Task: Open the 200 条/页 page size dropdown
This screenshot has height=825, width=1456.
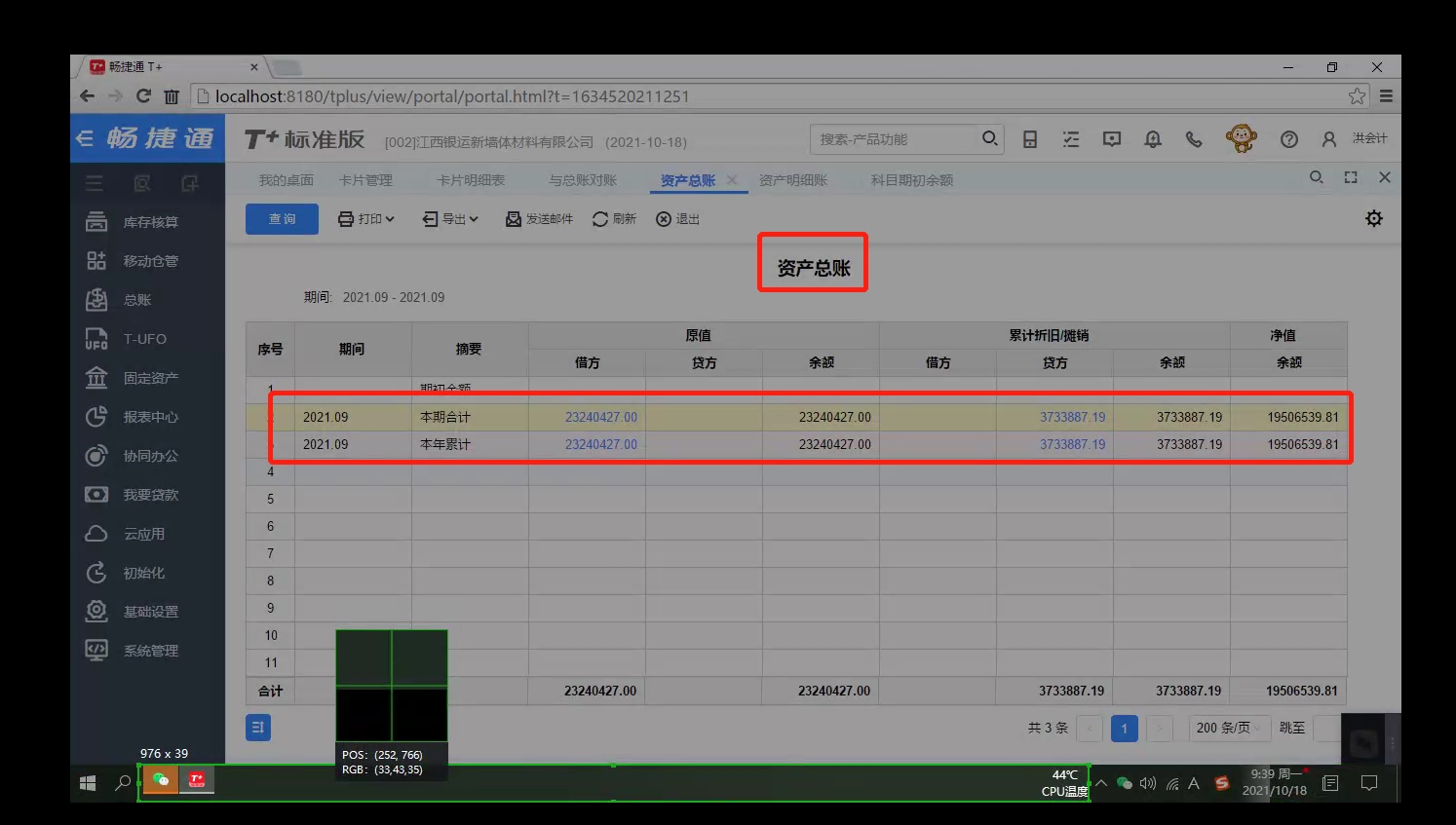Action: click(1229, 728)
